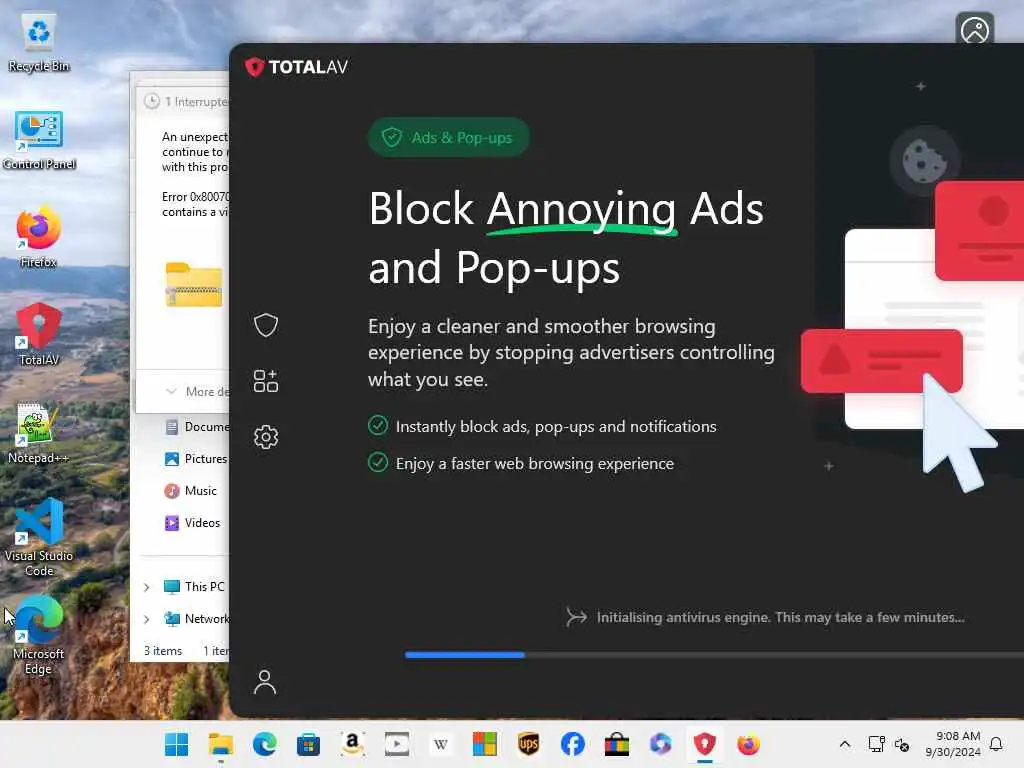Select This PC in navigation pane
The width and height of the screenshot is (1024, 768).
coord(194,587)
